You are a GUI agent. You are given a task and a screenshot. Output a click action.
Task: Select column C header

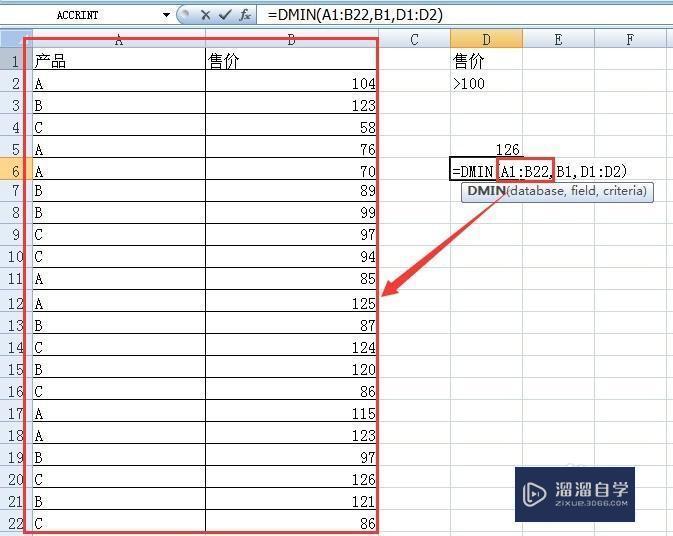pos(414,39)
